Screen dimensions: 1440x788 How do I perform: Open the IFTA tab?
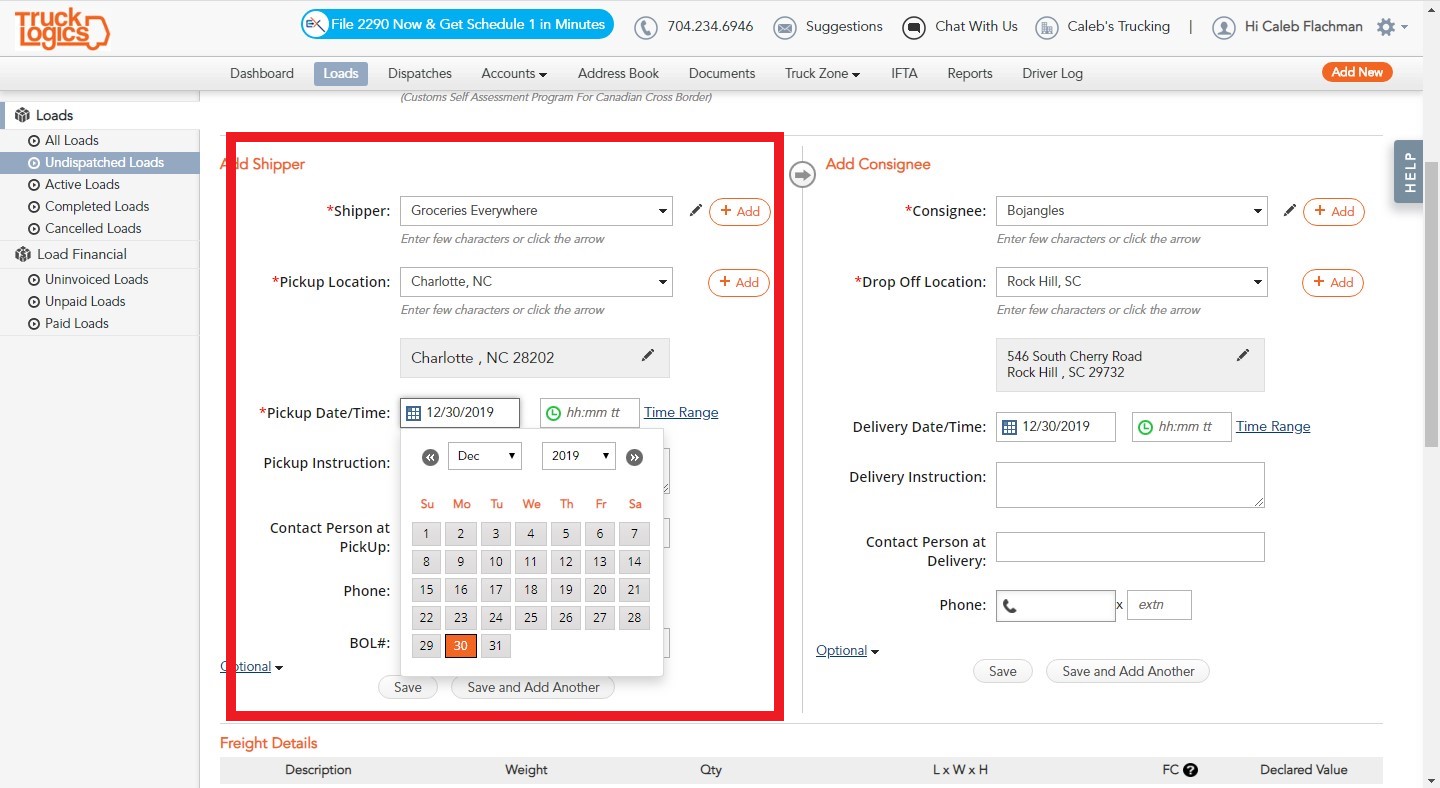[x=904, y=74]
